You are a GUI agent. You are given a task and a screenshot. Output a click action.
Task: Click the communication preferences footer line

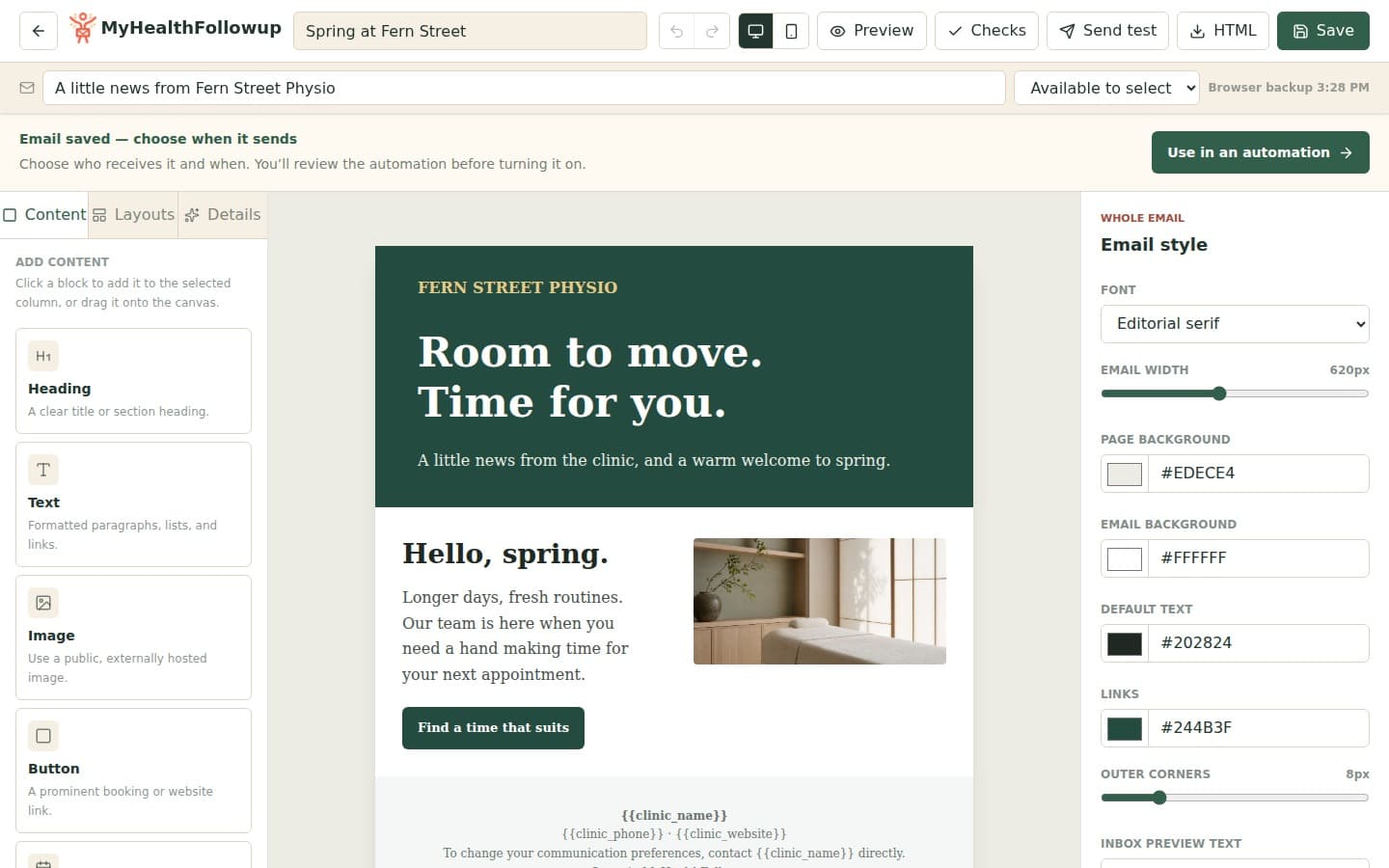coord(674,854)
